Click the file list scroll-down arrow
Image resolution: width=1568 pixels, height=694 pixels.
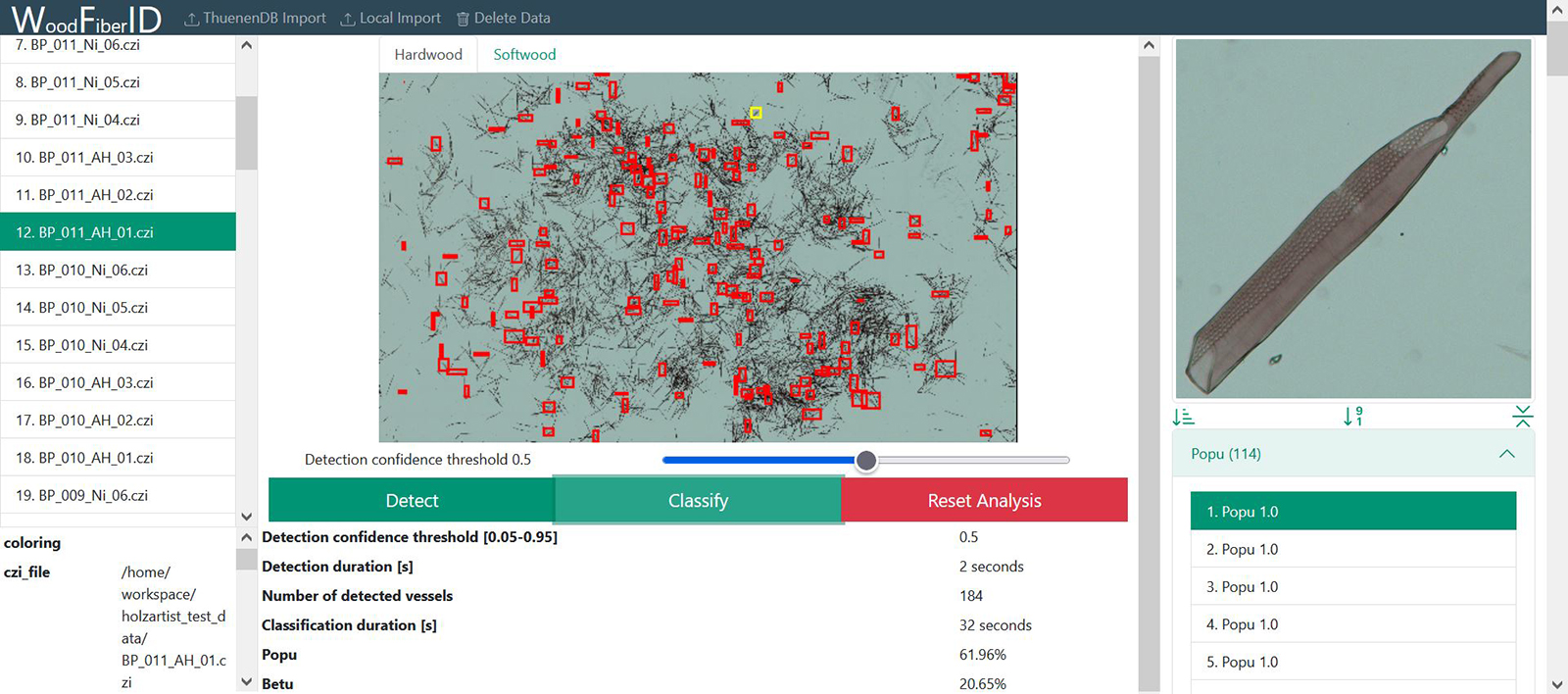pyautogui.click(x=247, y=517)
